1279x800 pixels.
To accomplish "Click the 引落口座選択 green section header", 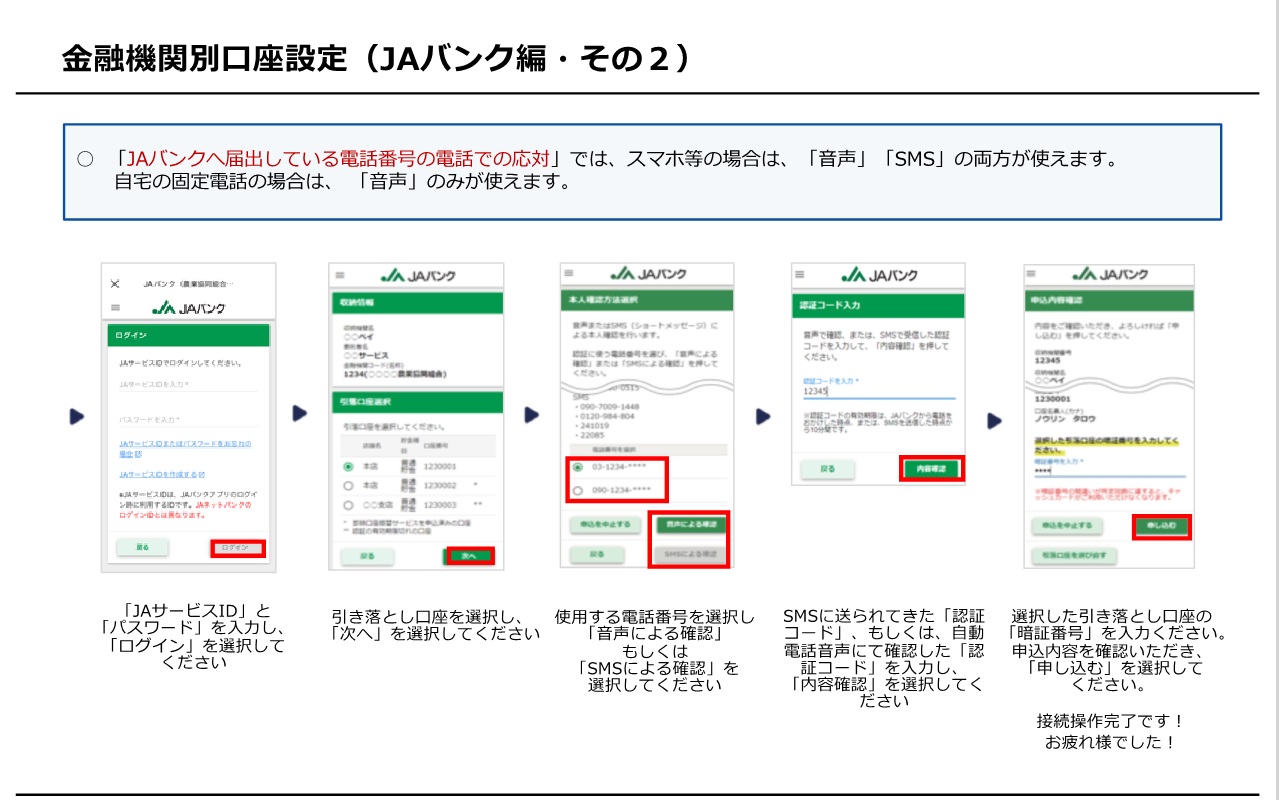I will [418, 402].
